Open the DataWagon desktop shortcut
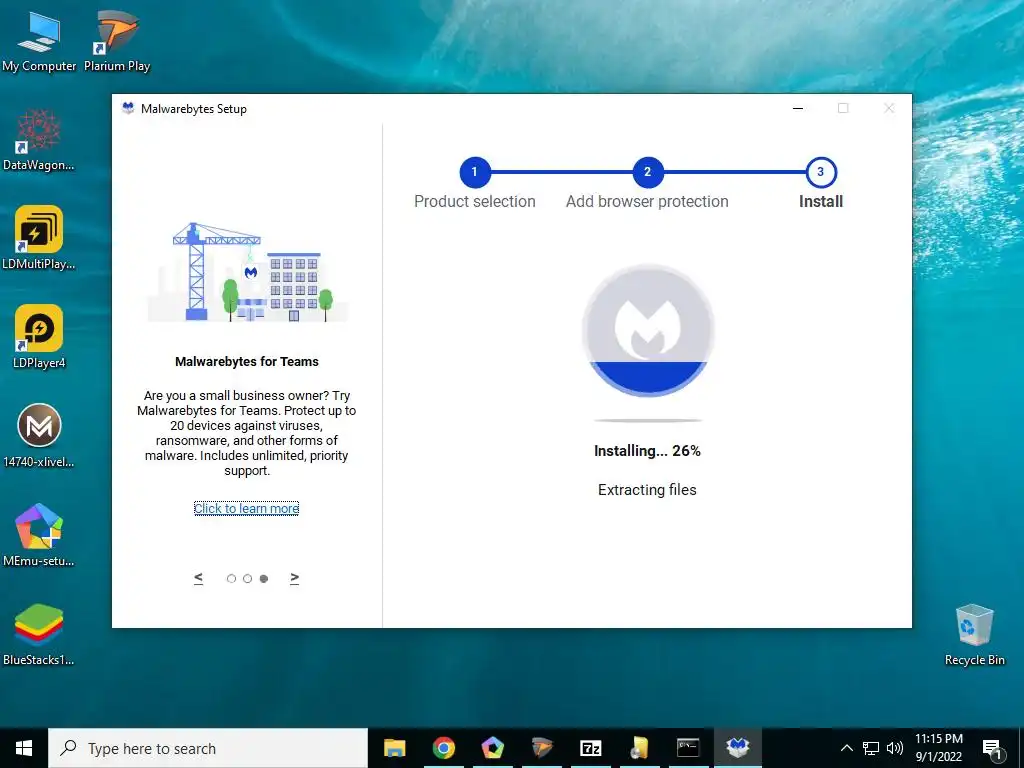 pyautogui.click(x=39, y=140)
